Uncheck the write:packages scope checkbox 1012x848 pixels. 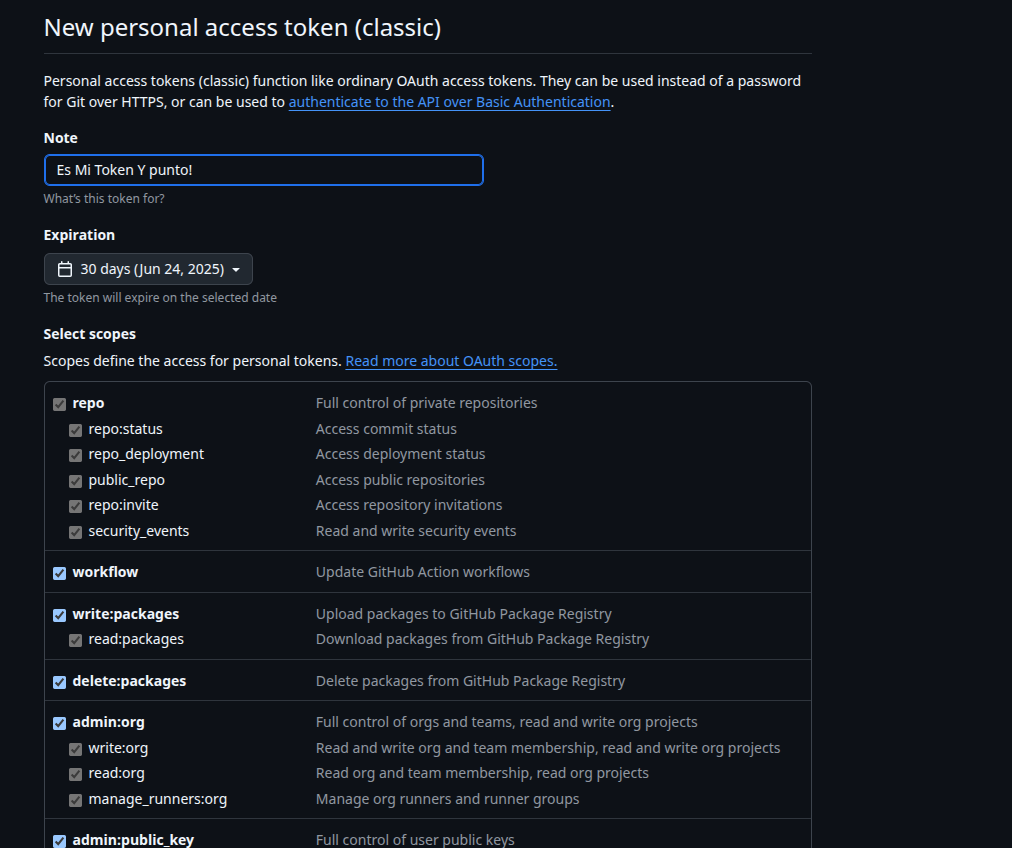click(x=60, y=615)
